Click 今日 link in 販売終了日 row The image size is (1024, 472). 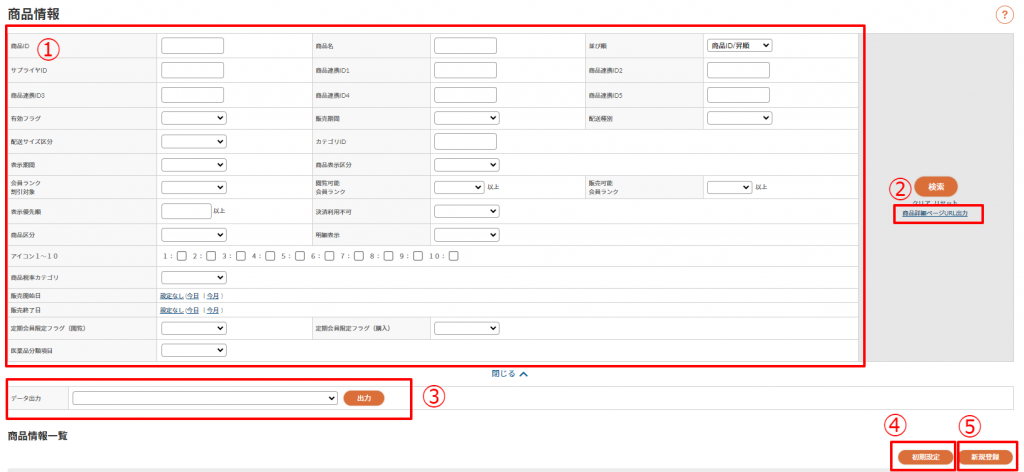(193, 310)
